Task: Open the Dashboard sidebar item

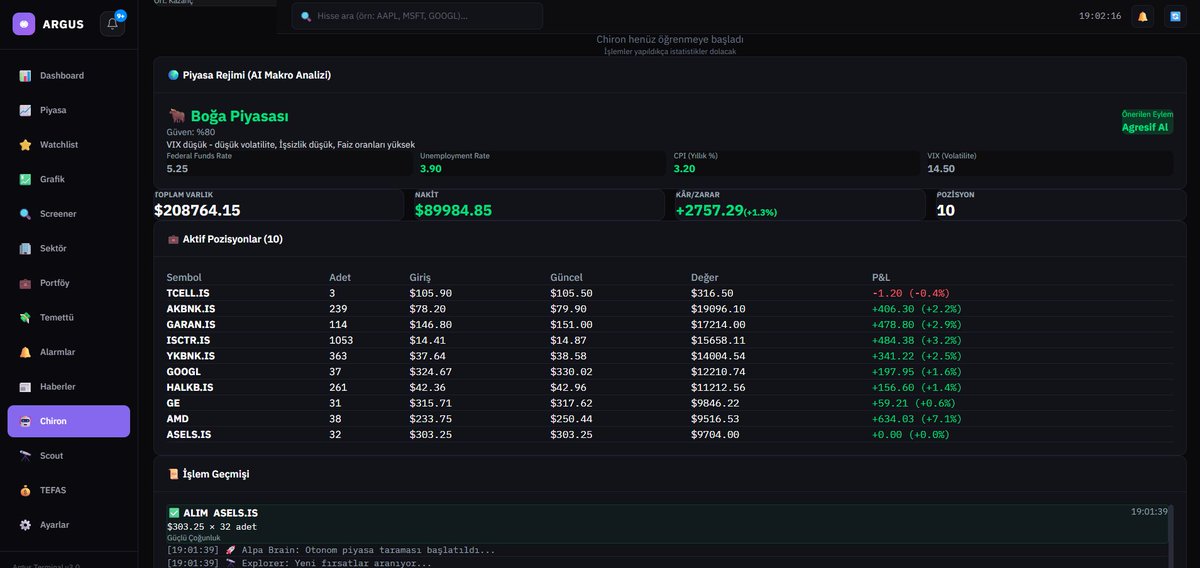Action: point(68,76)
